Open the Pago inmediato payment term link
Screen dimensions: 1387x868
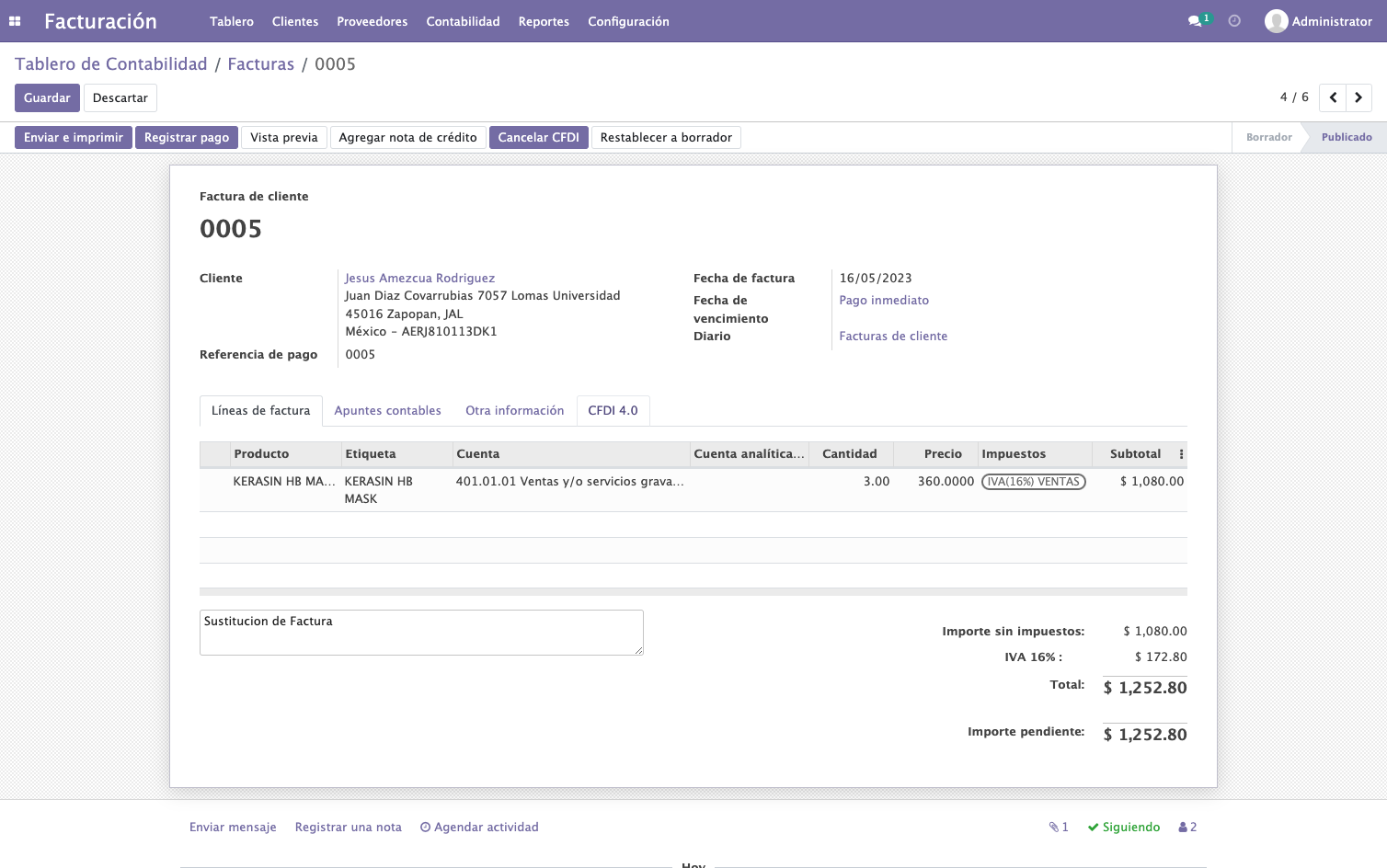(884, 301)
